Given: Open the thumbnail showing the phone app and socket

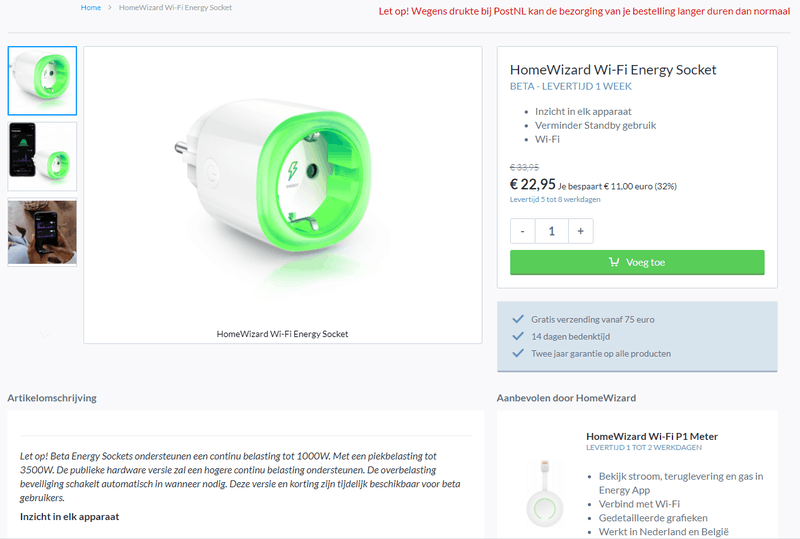Looking at the screenshot, I should [42, 156].
